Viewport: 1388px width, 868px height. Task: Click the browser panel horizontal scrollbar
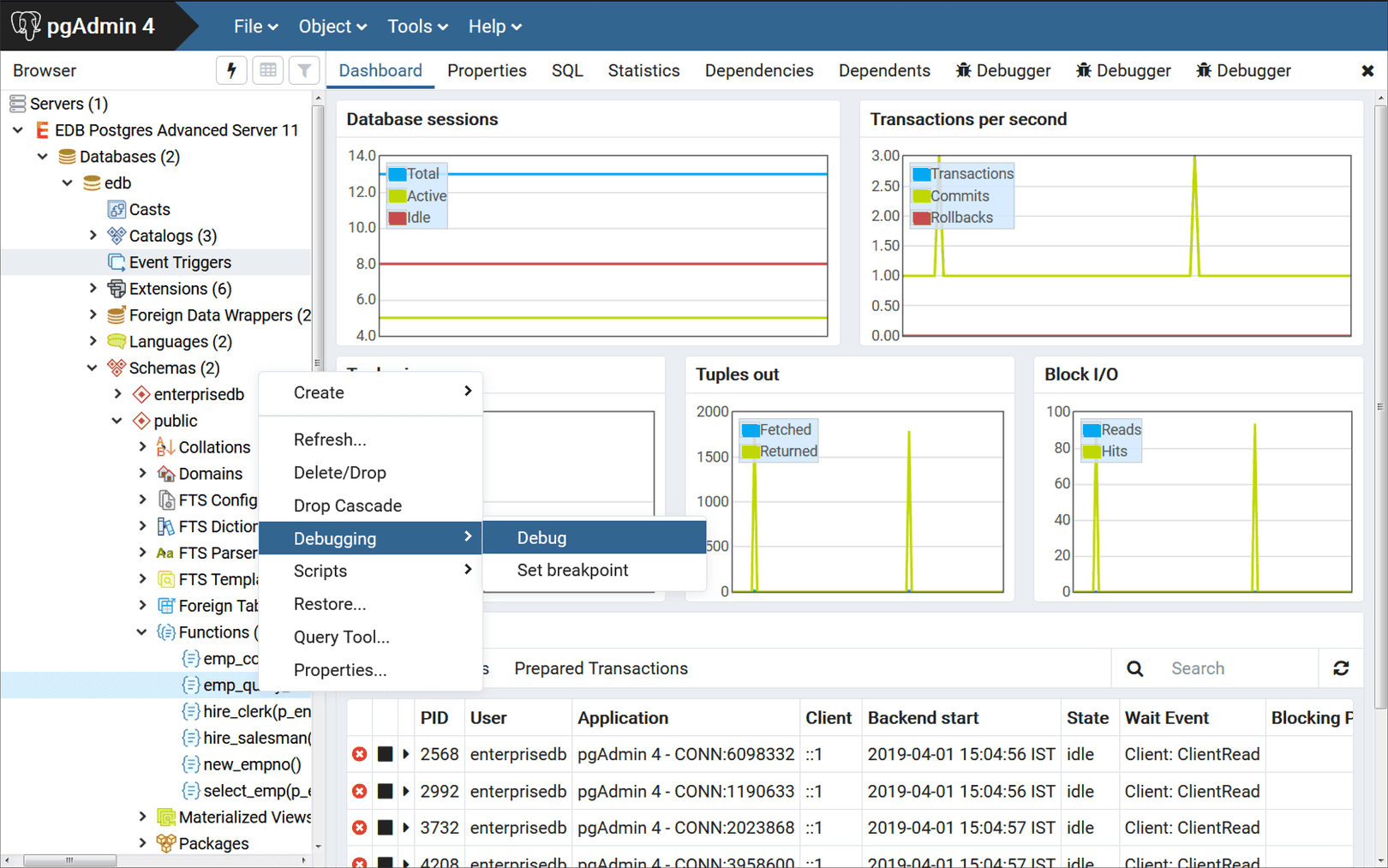point(69,859)
